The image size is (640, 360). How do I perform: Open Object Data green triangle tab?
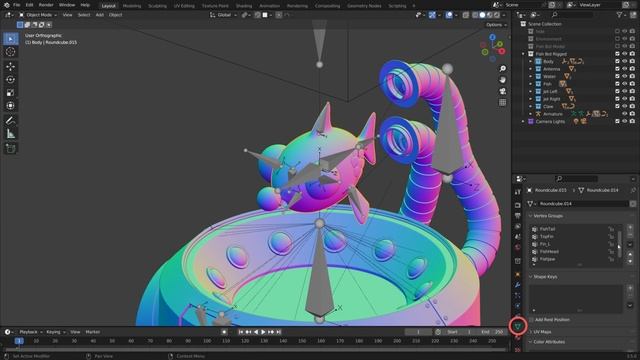point(518,326)
